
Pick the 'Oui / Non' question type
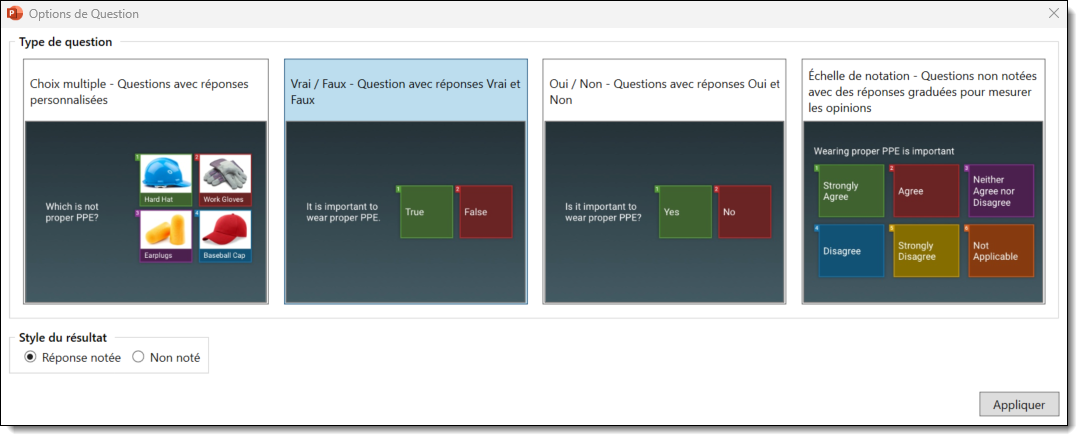664,92
